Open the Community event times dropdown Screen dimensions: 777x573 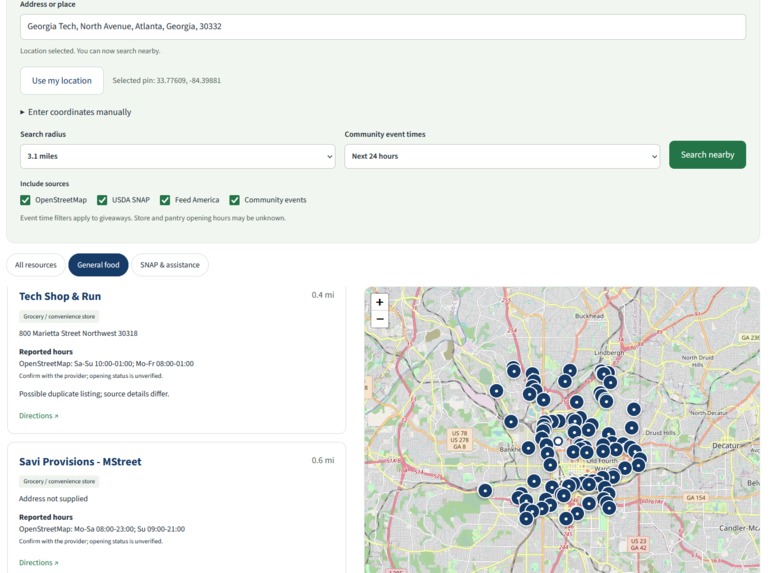tap(502, 156)
